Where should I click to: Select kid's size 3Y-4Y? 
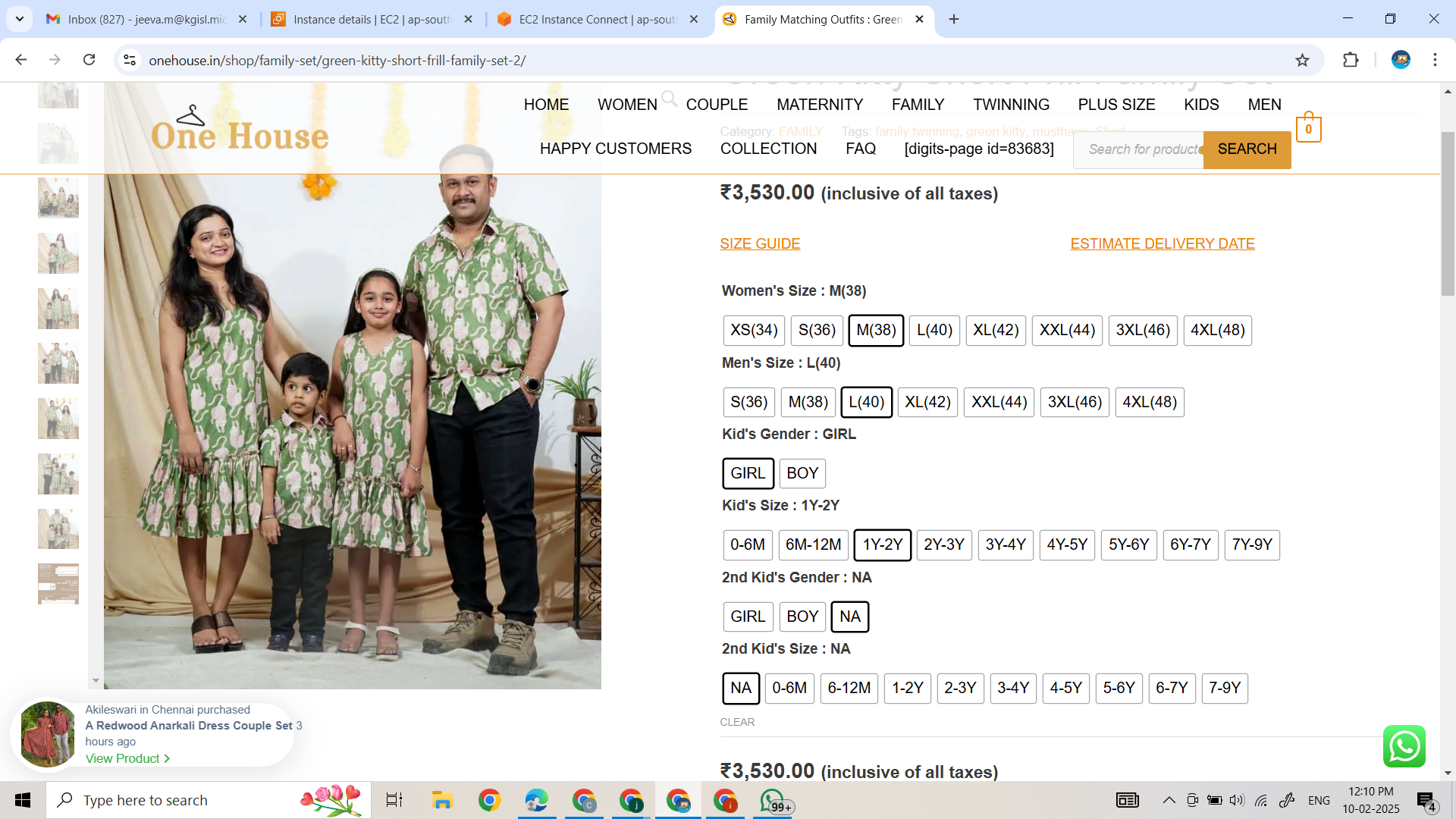[1005, 545]
